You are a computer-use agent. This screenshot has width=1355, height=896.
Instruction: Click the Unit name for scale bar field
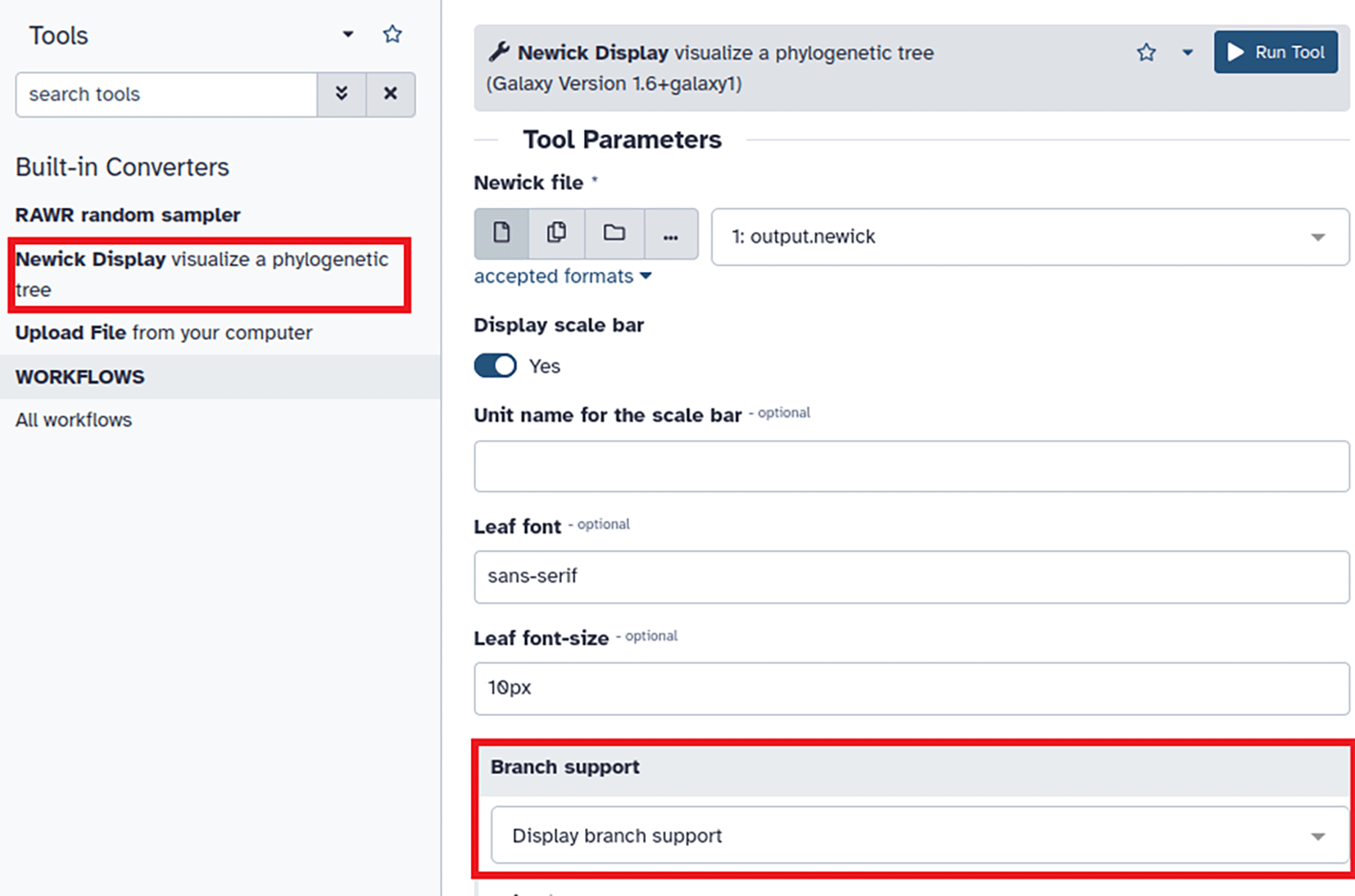coord(911,466)
